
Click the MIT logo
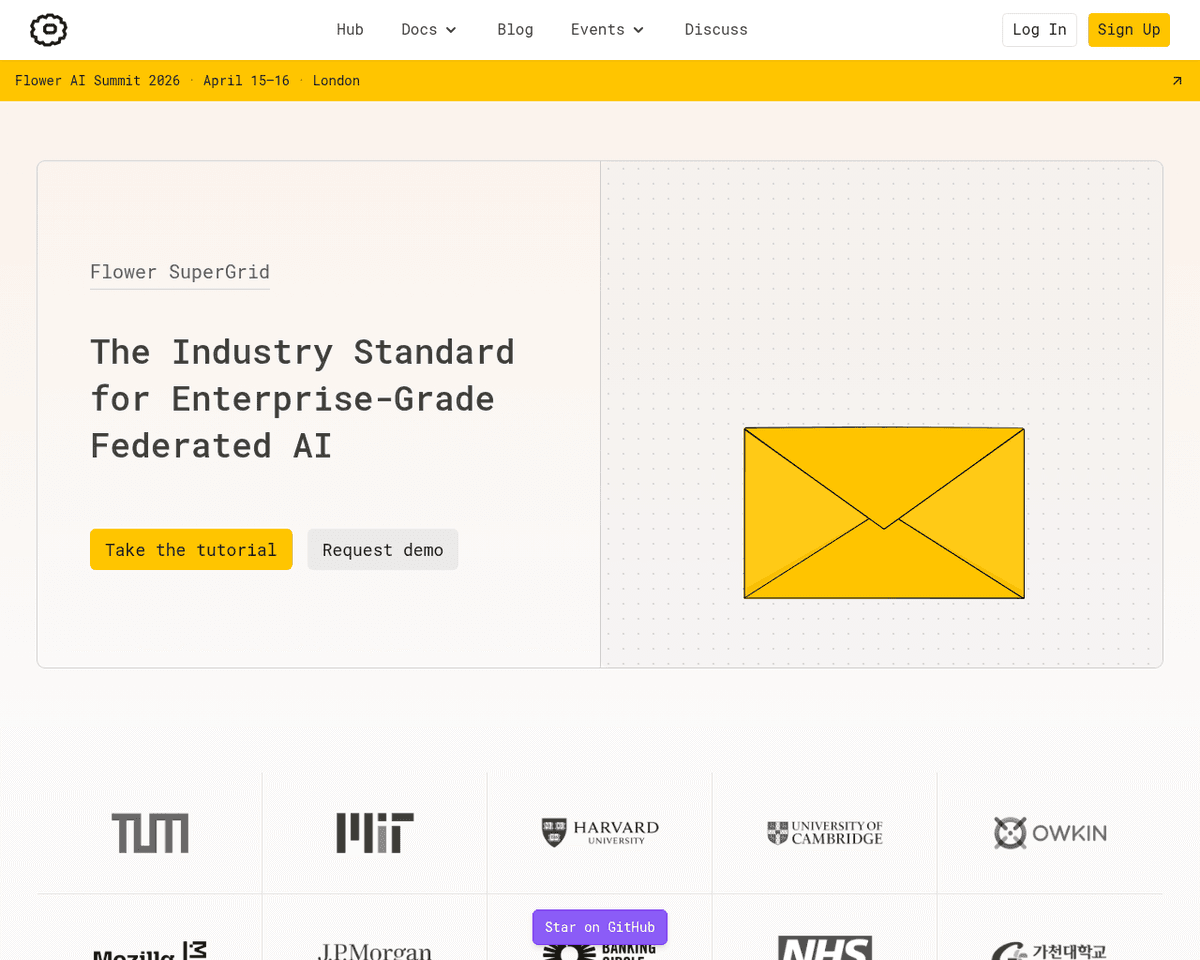point(375,833)
